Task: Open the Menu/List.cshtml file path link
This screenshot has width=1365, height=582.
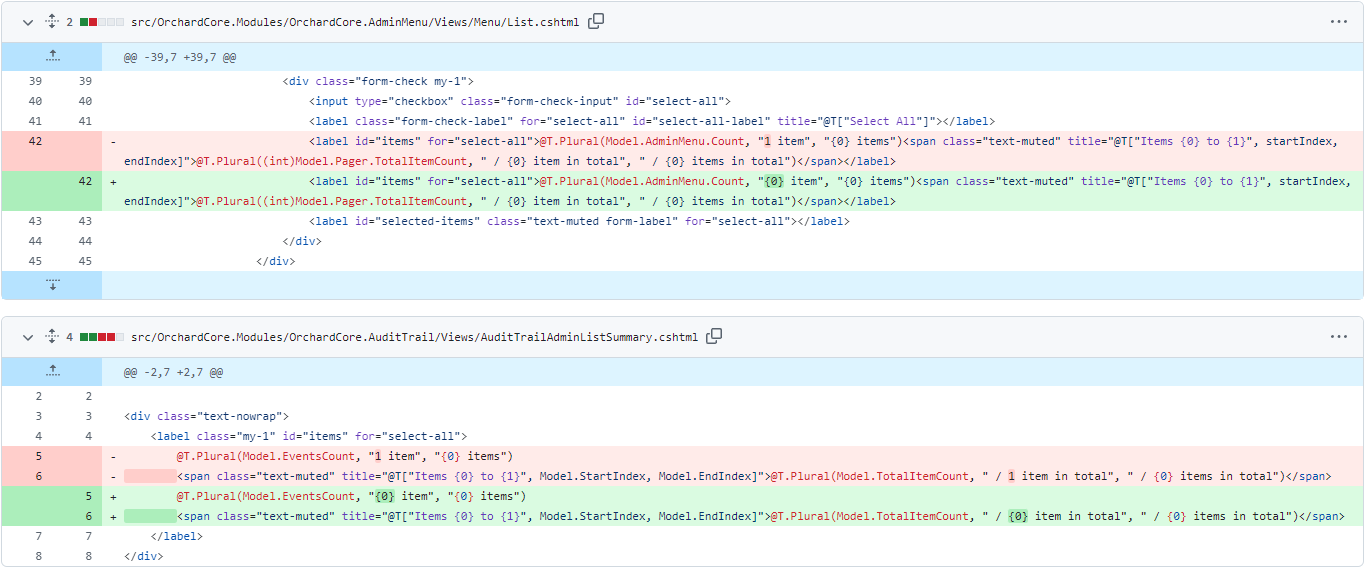Action: tap(355, 22)
